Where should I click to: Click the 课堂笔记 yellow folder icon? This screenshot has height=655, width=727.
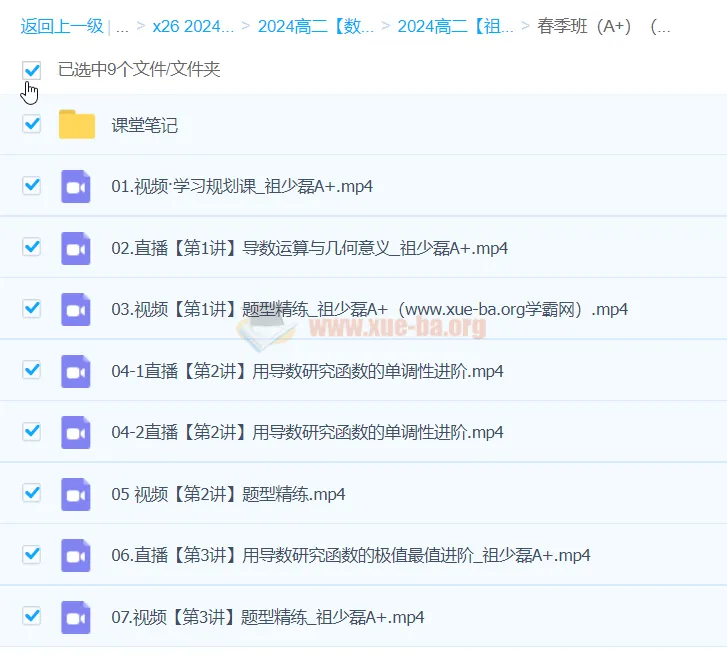76,125
